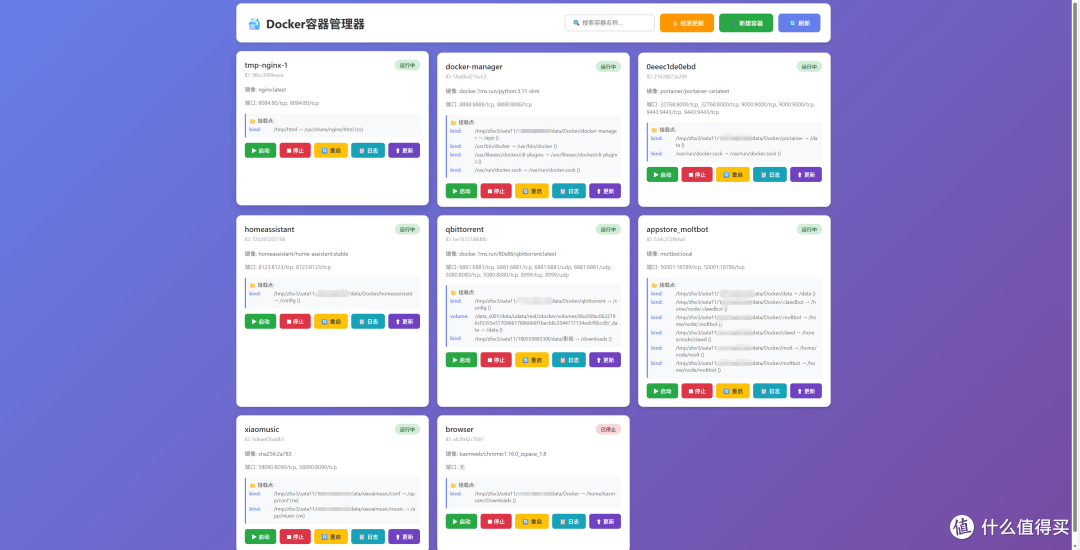Select the container title 'appstore_moltbot'
The image size is (1080, 550).
(x=677, y=229)
